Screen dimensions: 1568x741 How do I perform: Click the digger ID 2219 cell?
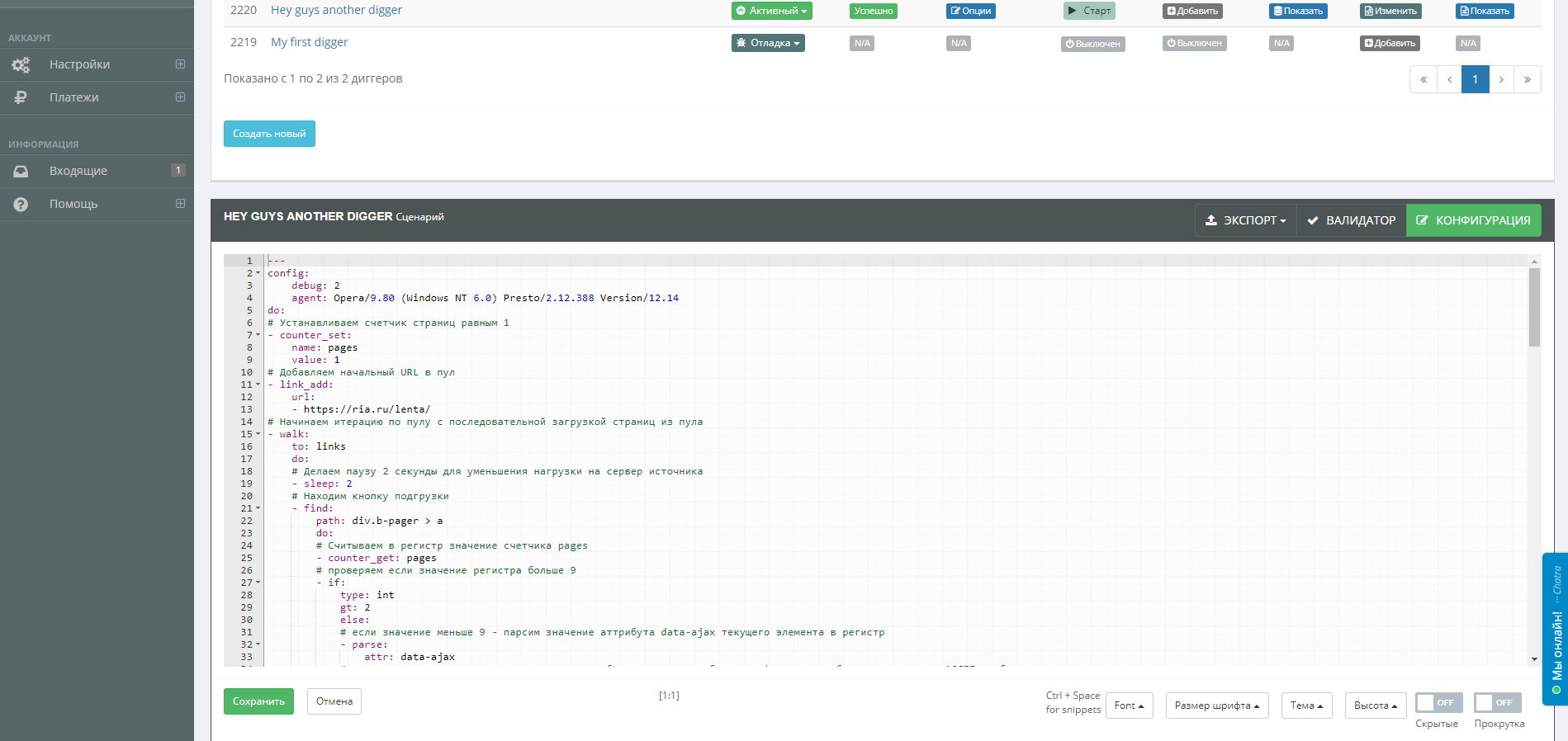[x=244, y=42]
